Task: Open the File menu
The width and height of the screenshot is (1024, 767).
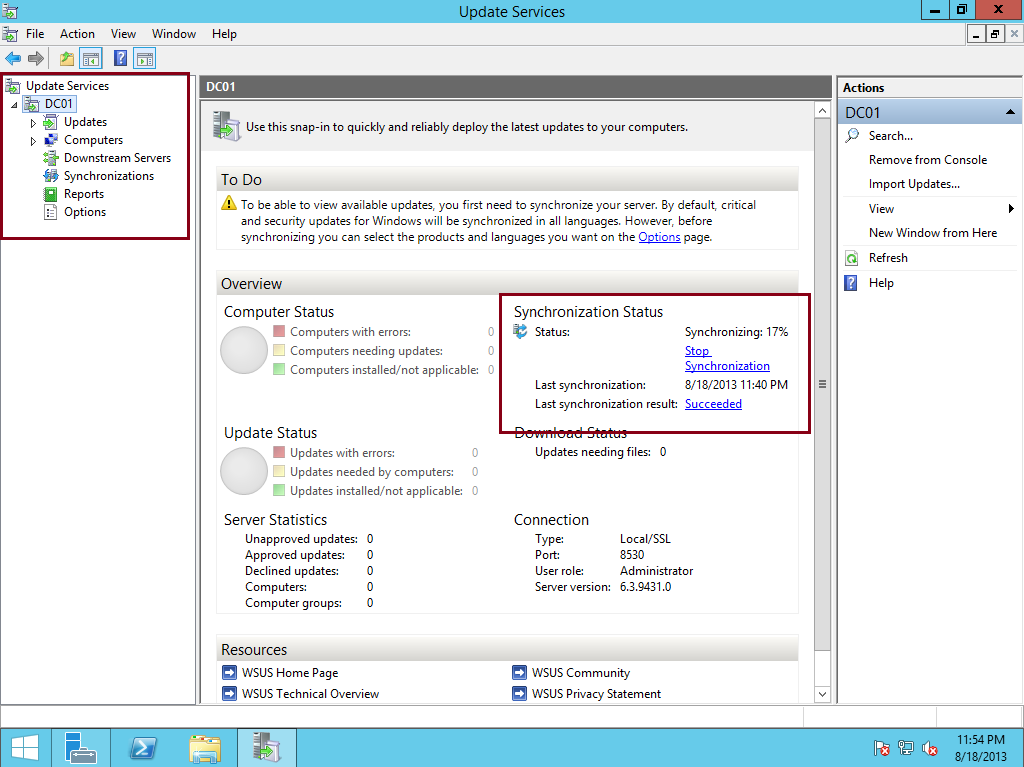Action: (x=35, y=34)
